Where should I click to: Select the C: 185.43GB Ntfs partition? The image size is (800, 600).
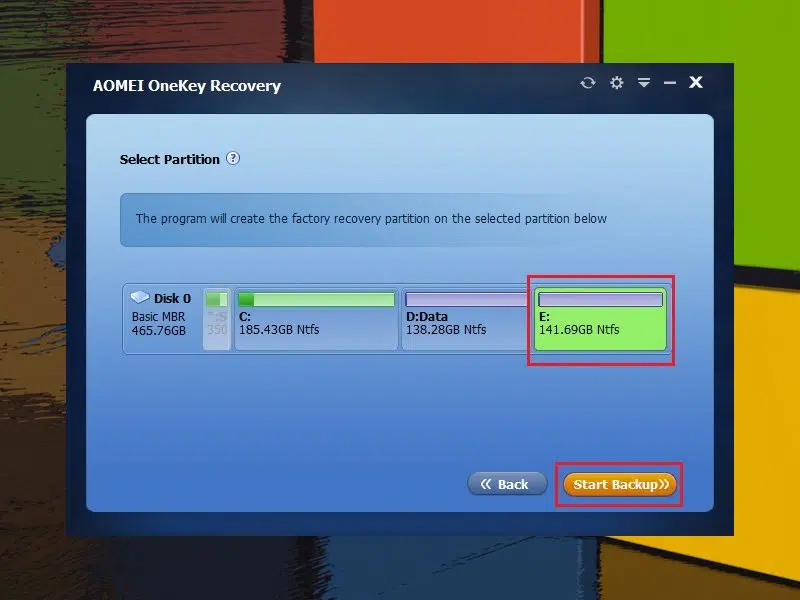coord(316,319)
